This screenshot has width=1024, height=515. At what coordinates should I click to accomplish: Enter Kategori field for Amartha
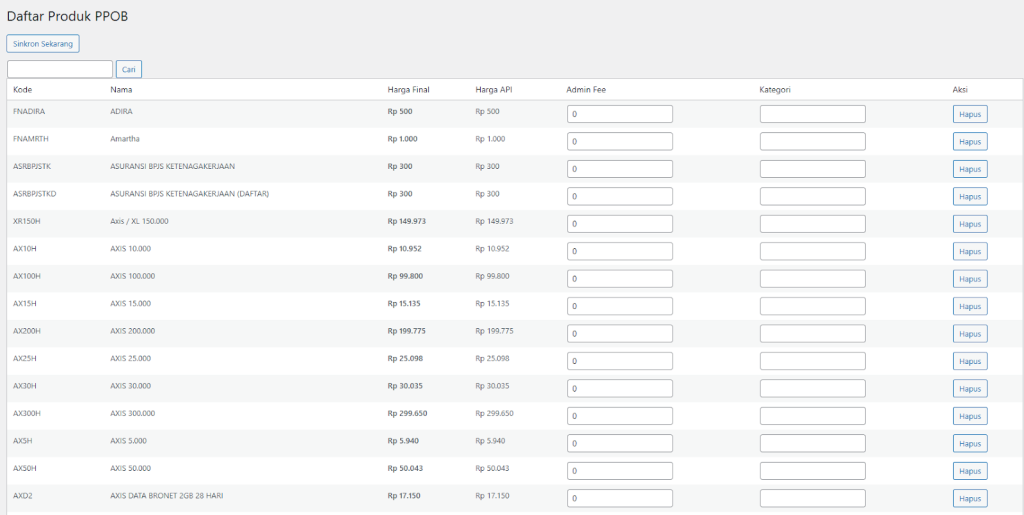pos(812,142)
